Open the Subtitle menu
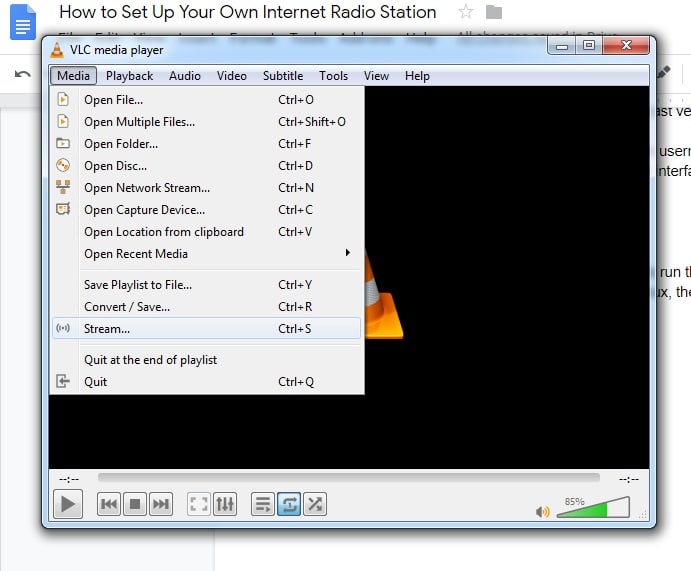The image size is (691, 571). click(x=283, y=76)
